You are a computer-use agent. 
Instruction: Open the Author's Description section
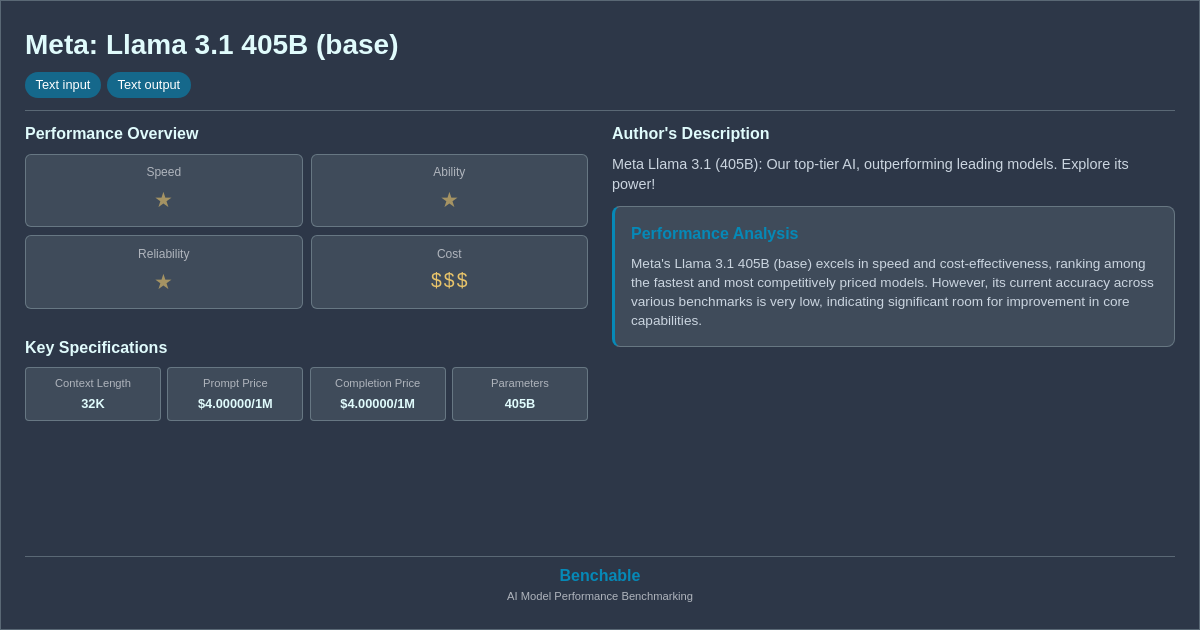tap(690, 133)
